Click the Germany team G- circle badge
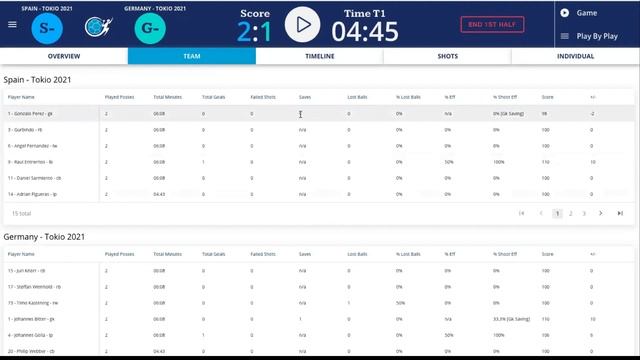Screen dimensions: 640x360 [150, 28]
